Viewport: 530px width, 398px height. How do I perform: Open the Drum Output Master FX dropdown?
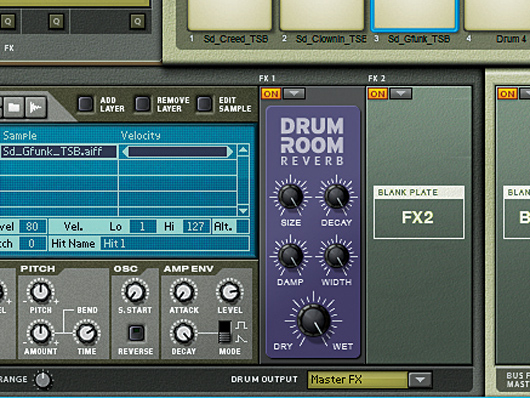point(420,380)
